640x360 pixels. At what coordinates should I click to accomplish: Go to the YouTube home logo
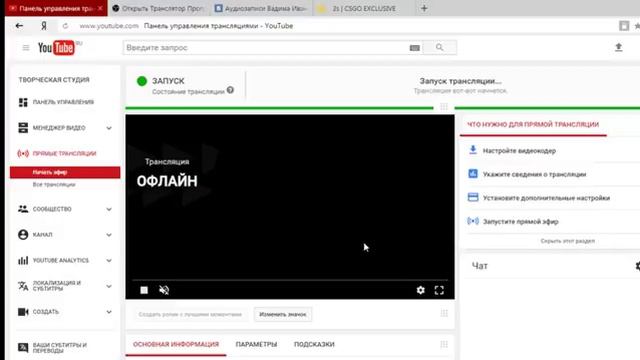[x=56, y=48]
